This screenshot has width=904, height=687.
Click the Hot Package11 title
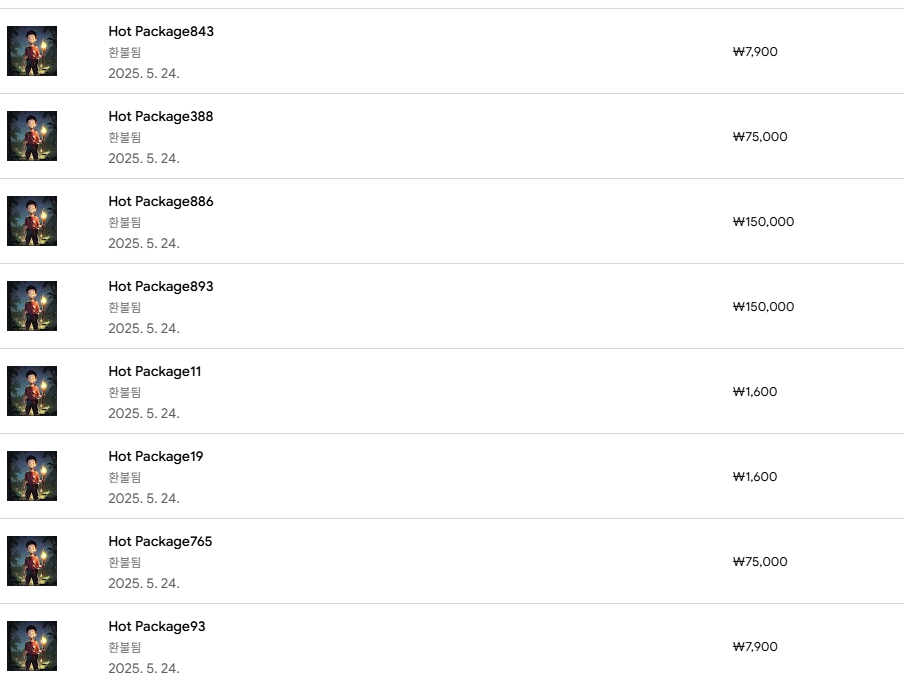tap(155, 371)
